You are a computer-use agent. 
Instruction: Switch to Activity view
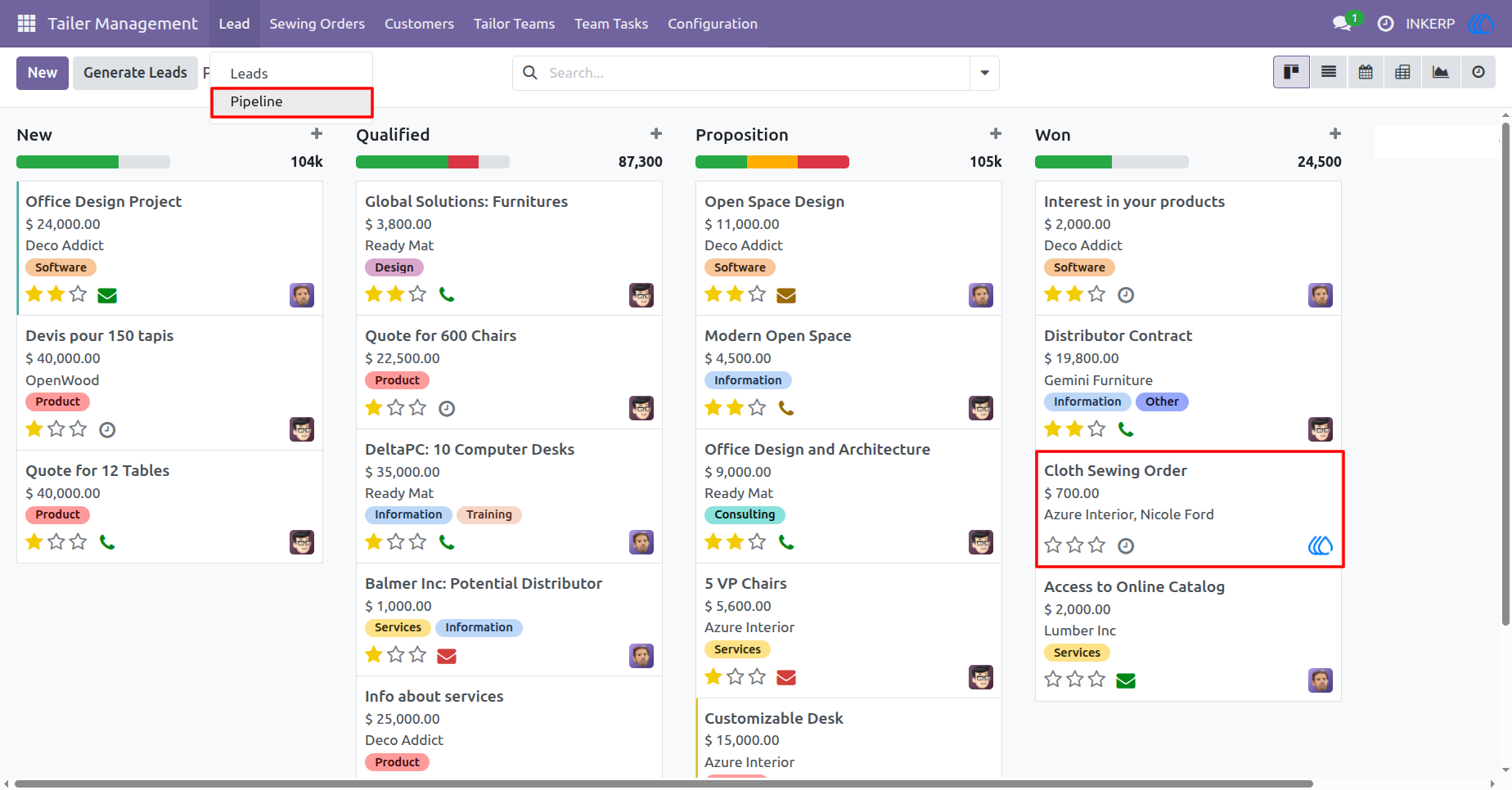point(1478,72)
